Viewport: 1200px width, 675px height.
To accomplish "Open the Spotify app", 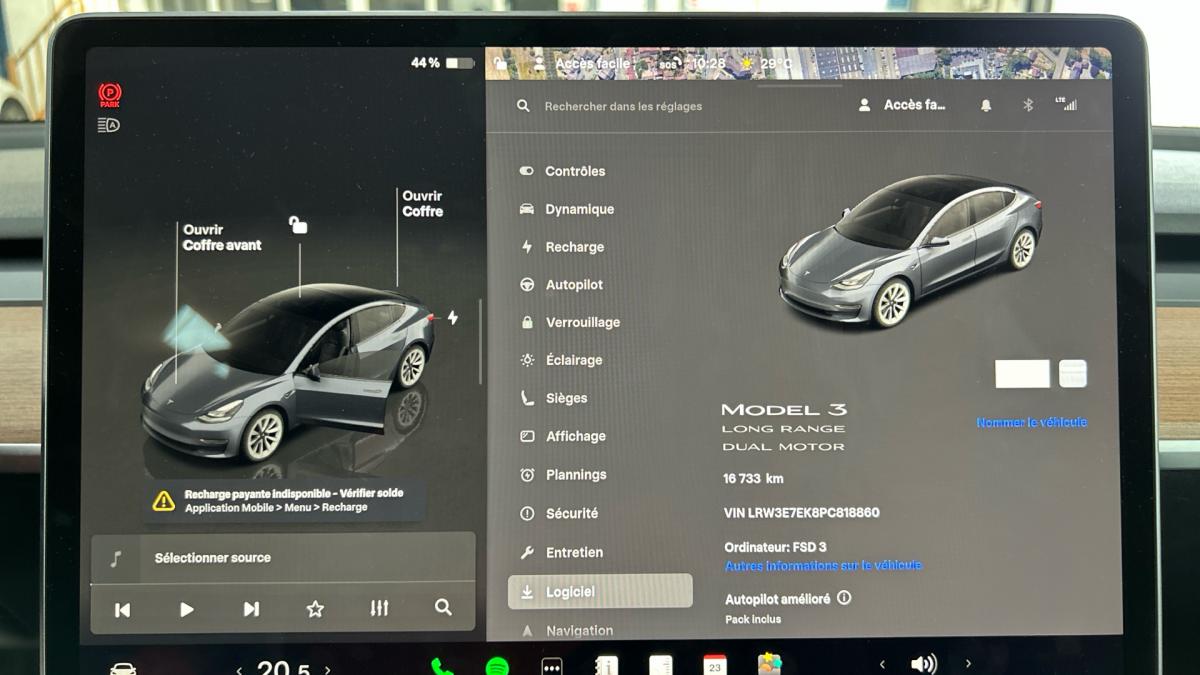I will [497, 666].
